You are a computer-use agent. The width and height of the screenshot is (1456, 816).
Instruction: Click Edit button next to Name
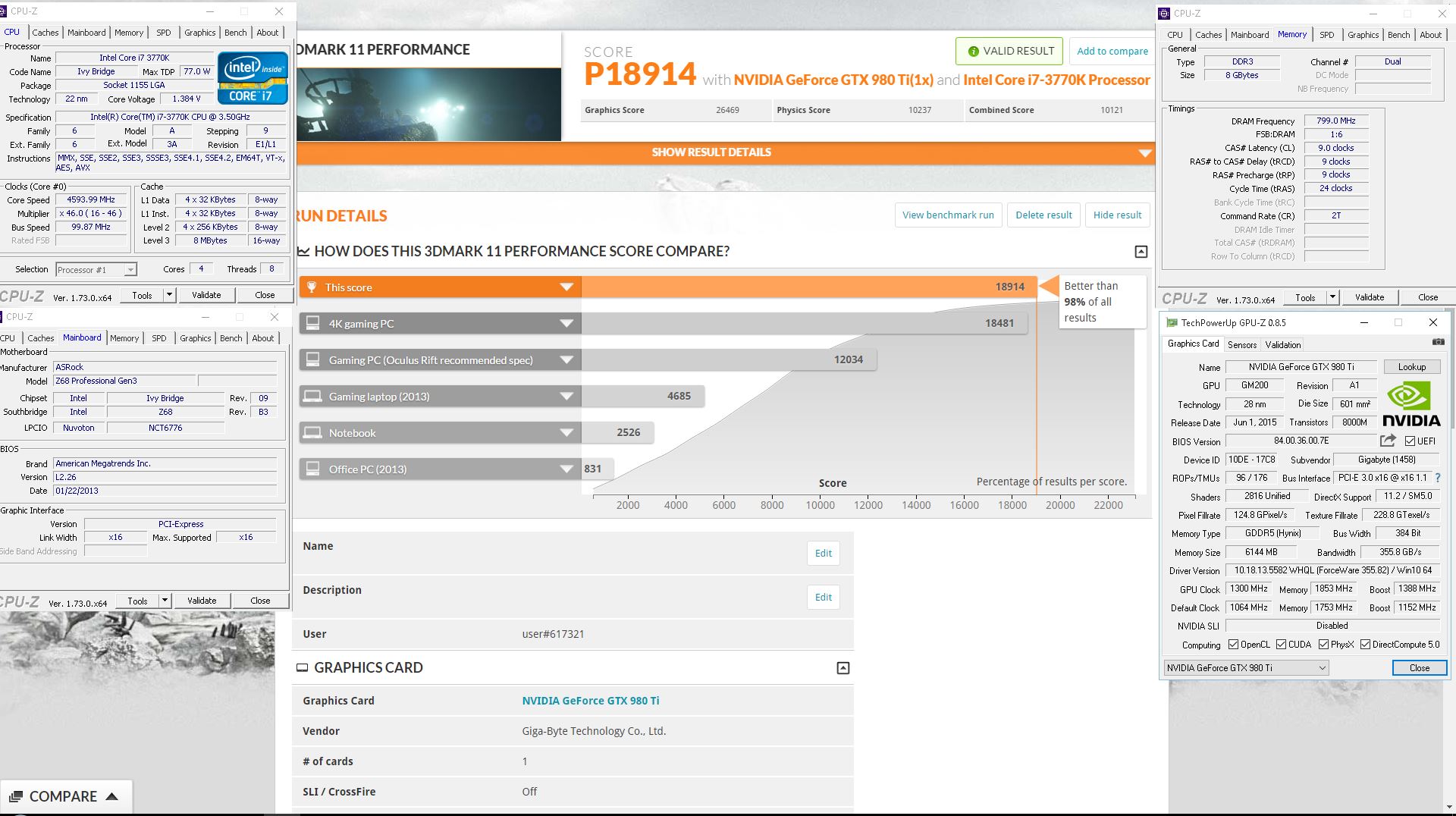pyautogui.click(x=824, y=553)
